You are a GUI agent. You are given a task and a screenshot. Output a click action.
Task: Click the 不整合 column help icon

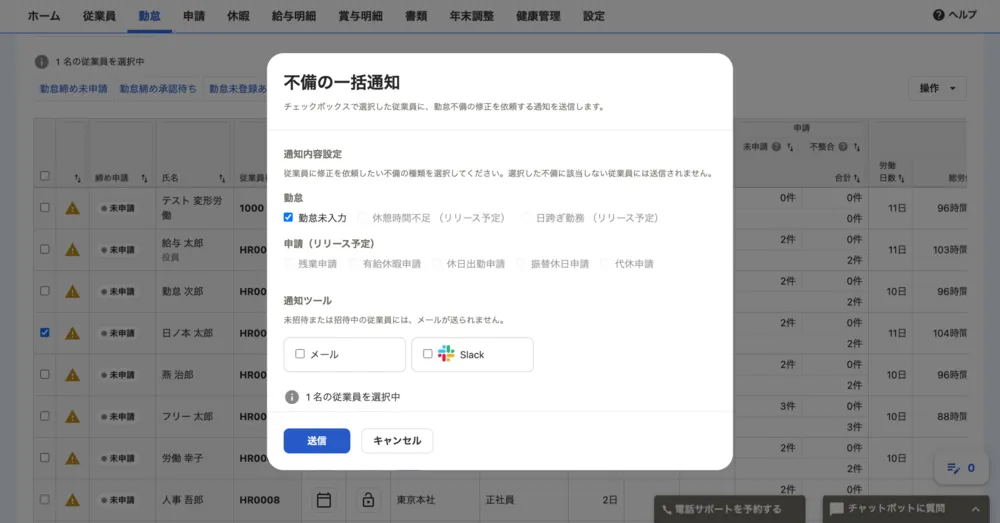click(x=842, y=147)
